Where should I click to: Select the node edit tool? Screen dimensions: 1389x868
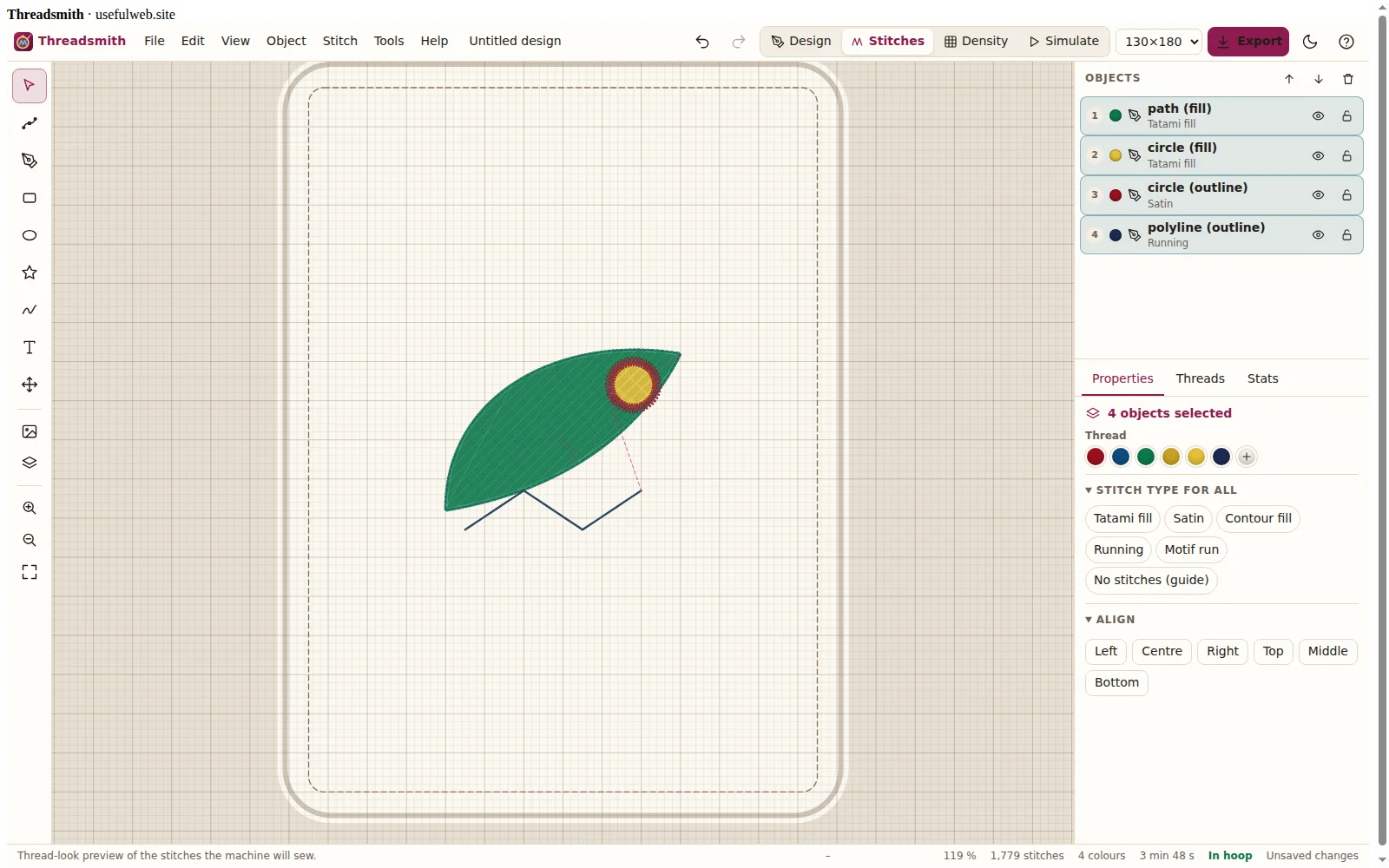coord(30,123)
